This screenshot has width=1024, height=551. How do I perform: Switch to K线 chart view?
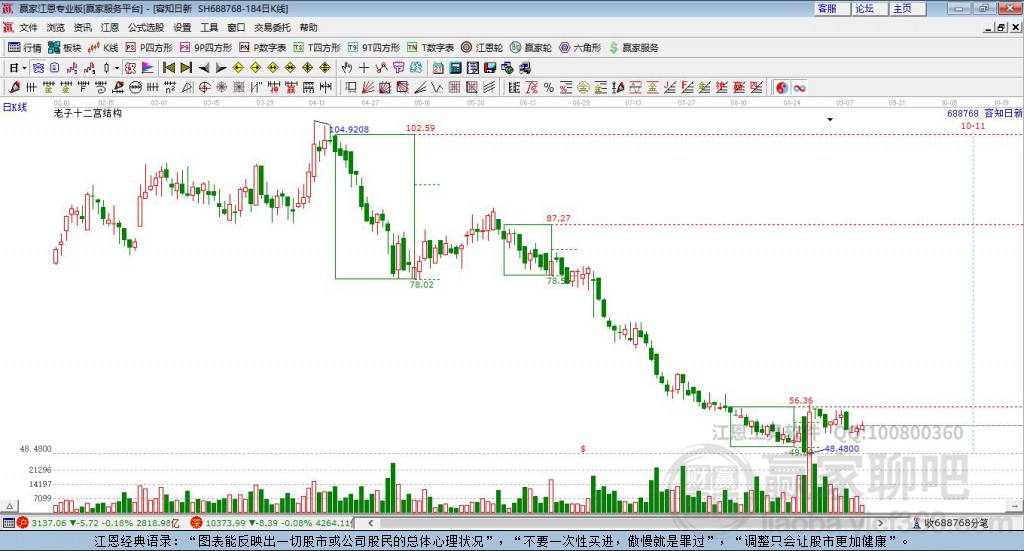(104, 48)
